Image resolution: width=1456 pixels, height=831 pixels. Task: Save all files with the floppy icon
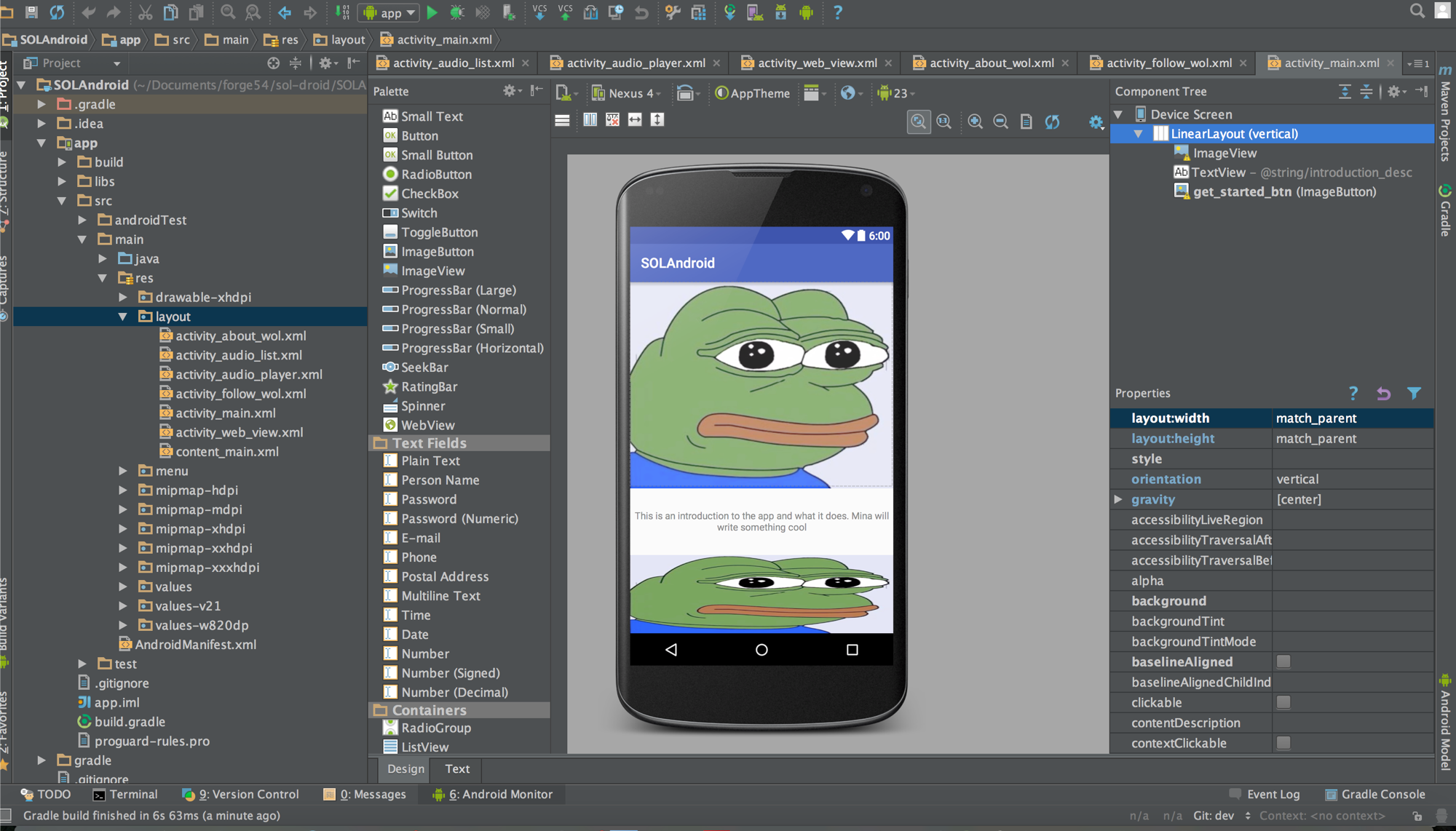click(31, 12)
